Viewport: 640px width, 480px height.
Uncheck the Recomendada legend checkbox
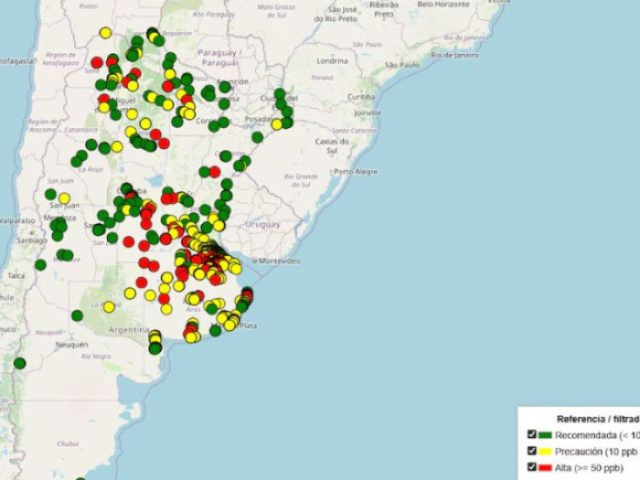[532, 434]
